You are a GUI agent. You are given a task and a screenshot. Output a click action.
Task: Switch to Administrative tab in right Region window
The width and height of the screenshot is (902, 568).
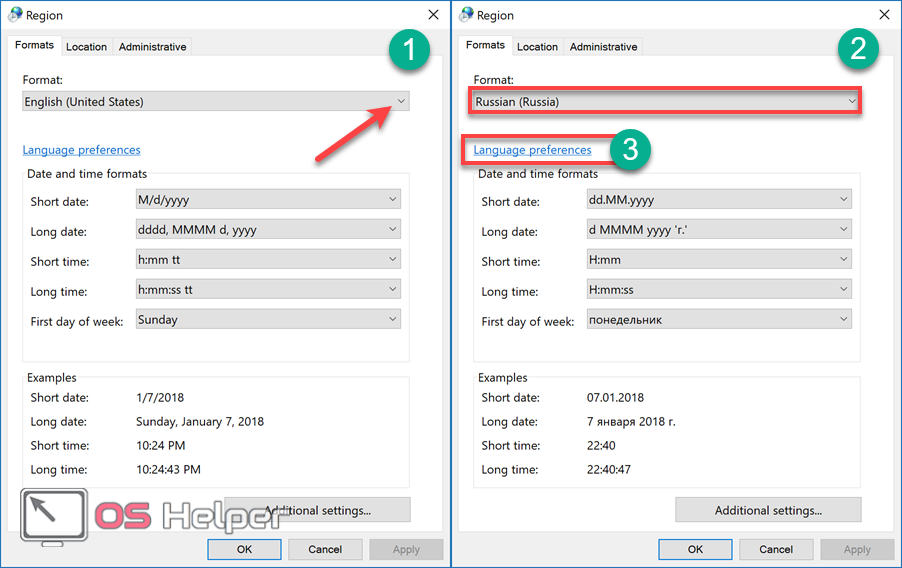tap(603, 47)
